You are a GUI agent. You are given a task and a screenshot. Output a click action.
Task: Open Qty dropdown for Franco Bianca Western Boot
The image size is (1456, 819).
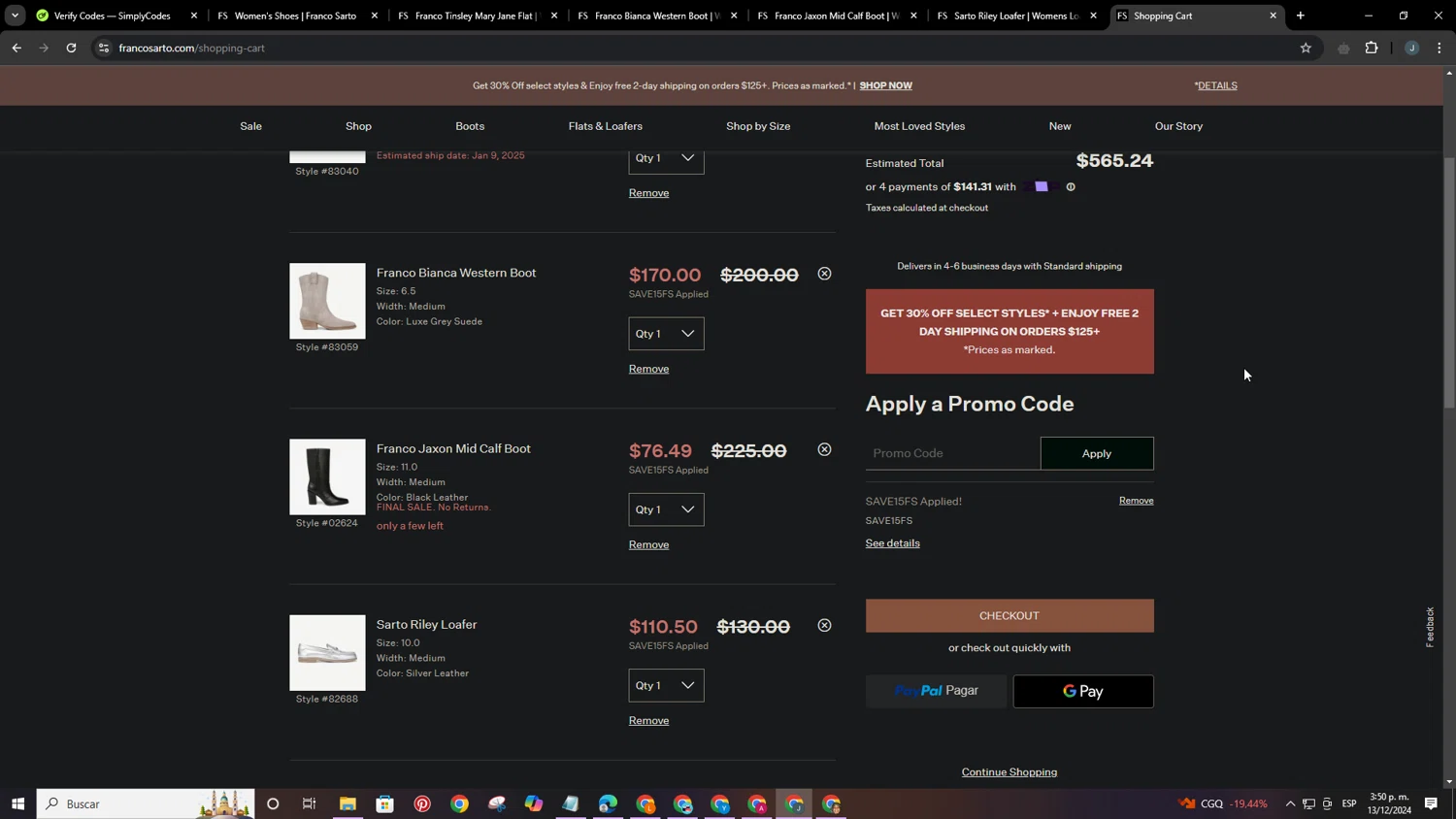(666, 334)
